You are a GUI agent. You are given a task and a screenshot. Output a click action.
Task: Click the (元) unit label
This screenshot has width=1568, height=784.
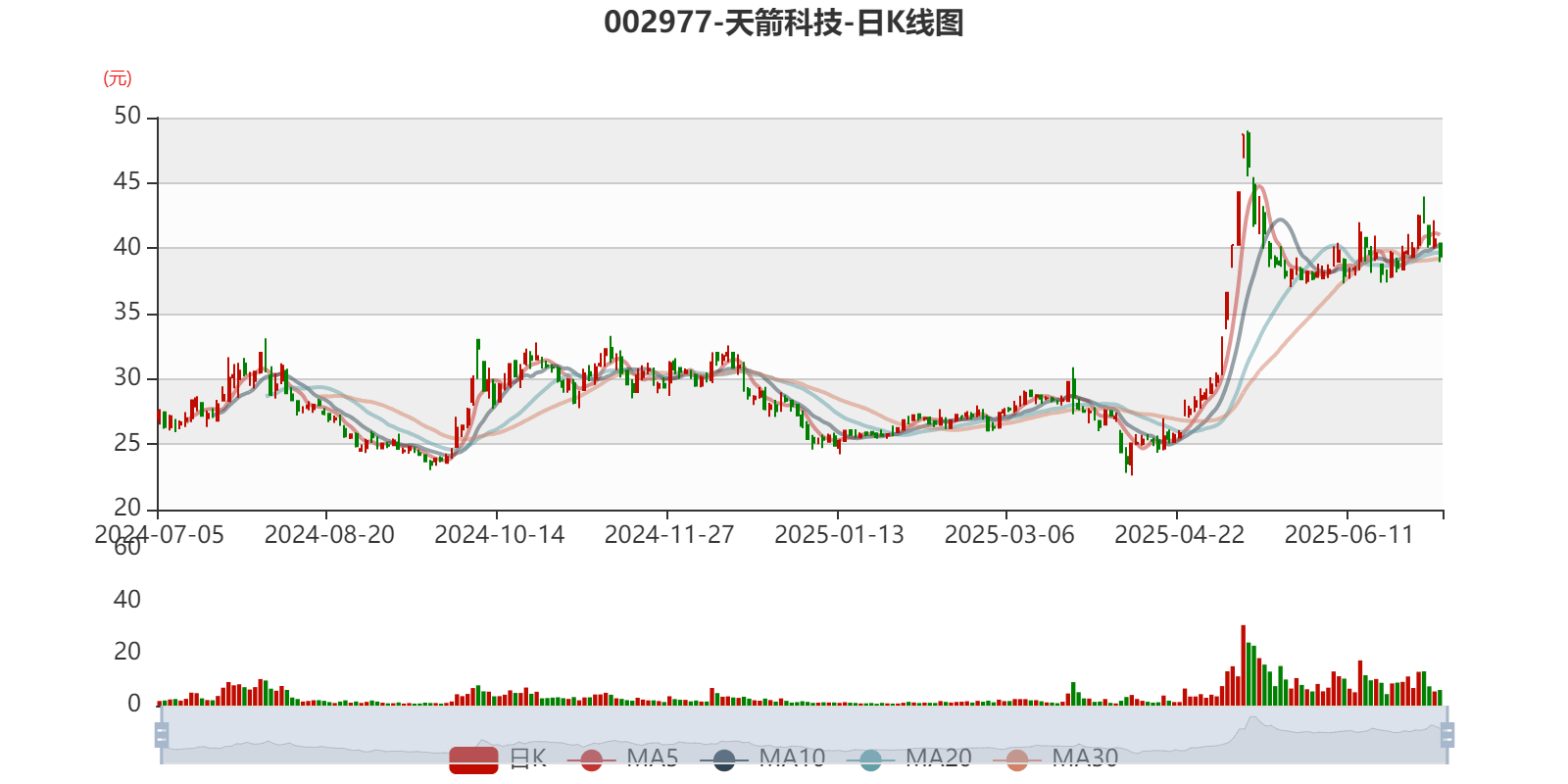point(118,78)
